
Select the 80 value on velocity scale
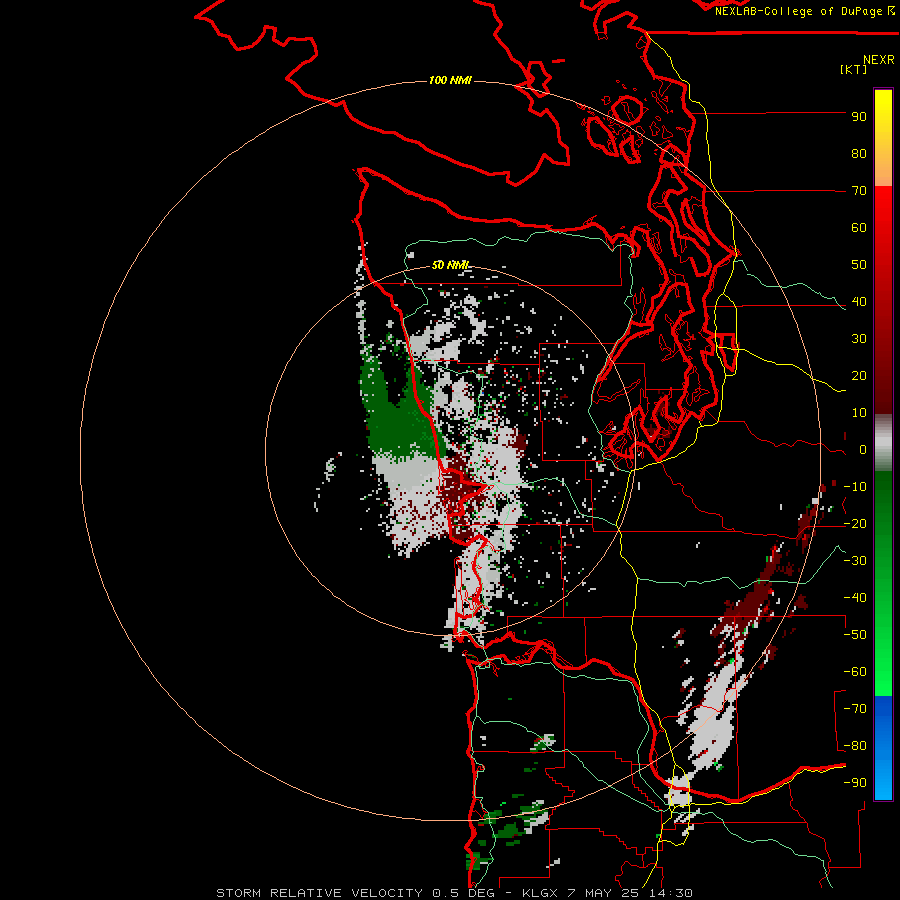(859, 153)
